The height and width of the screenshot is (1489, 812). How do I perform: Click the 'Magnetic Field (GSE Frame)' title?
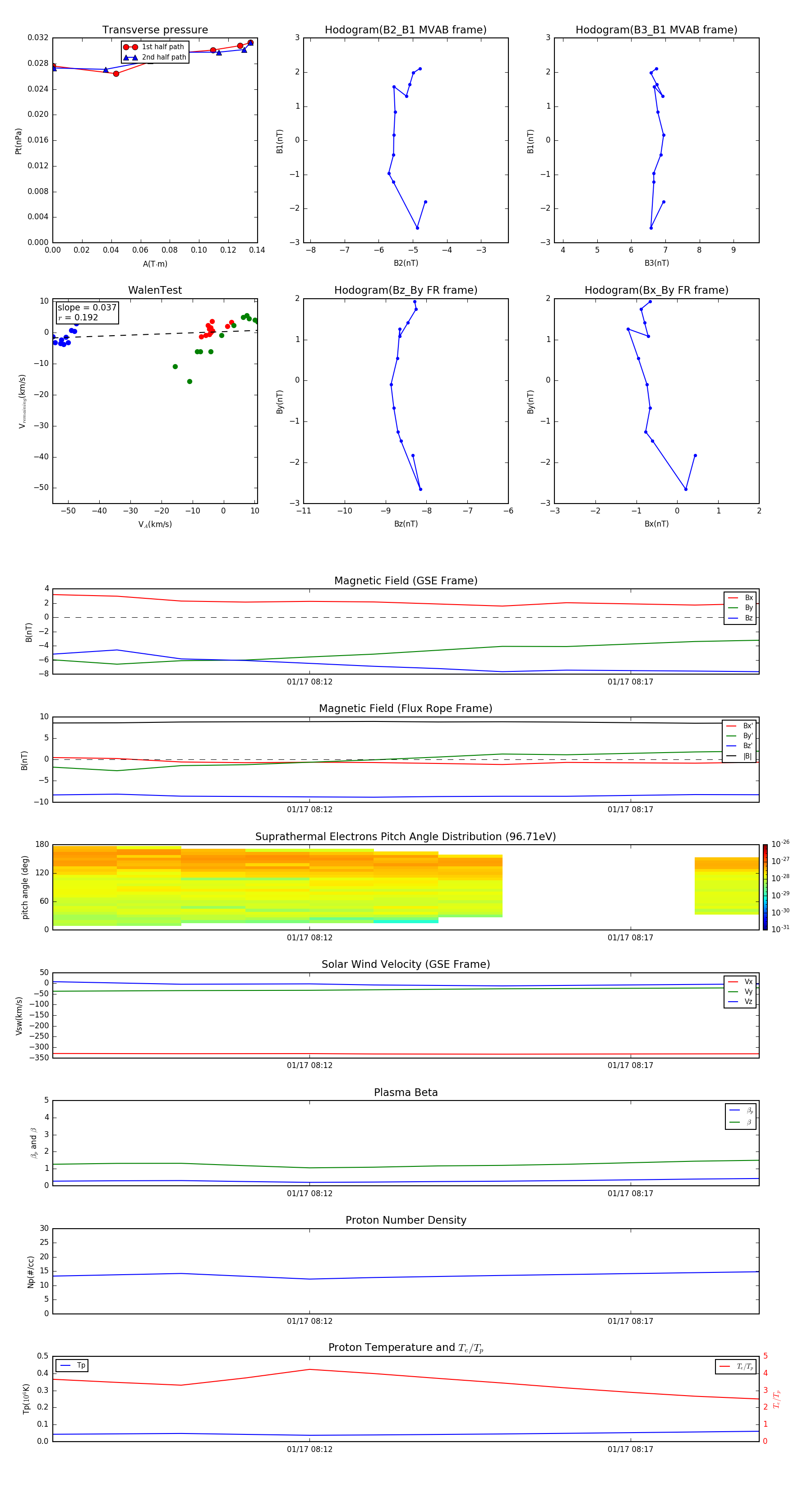coord(406,581)
